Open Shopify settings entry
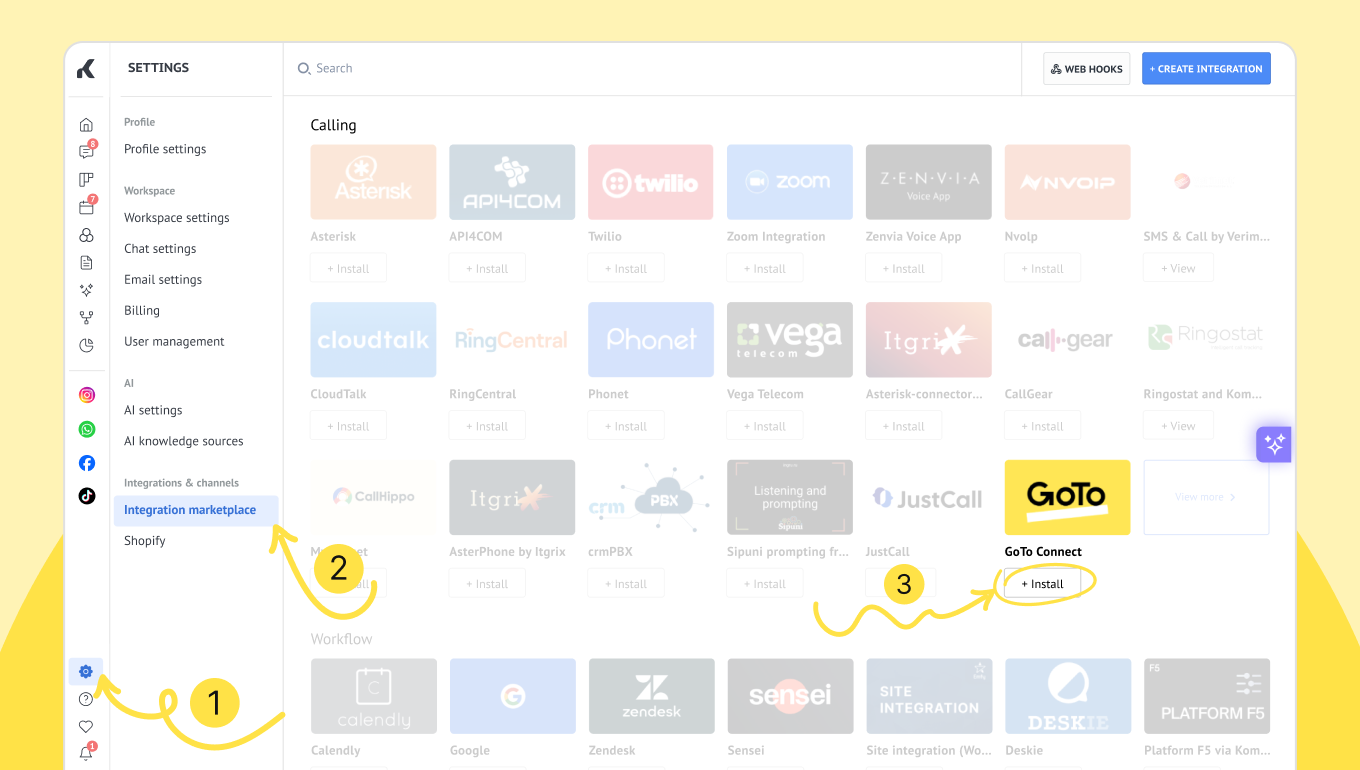The height and width of the screenshot is (770, 1360). (x=145, y=541)
